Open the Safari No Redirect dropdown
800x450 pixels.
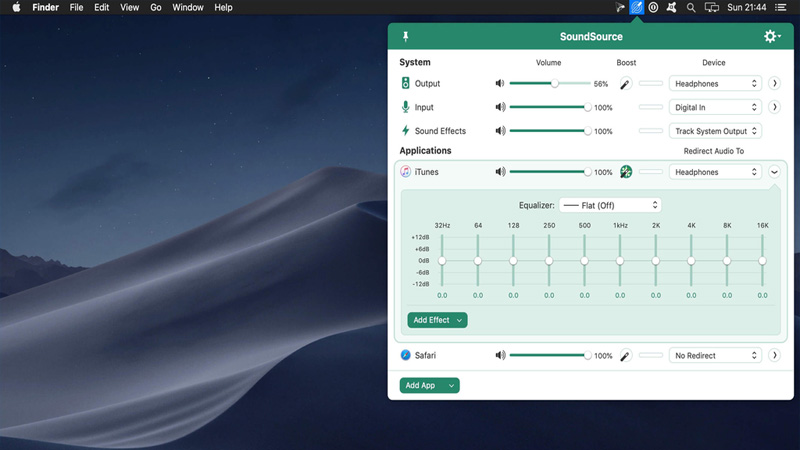tap(715, 356)
